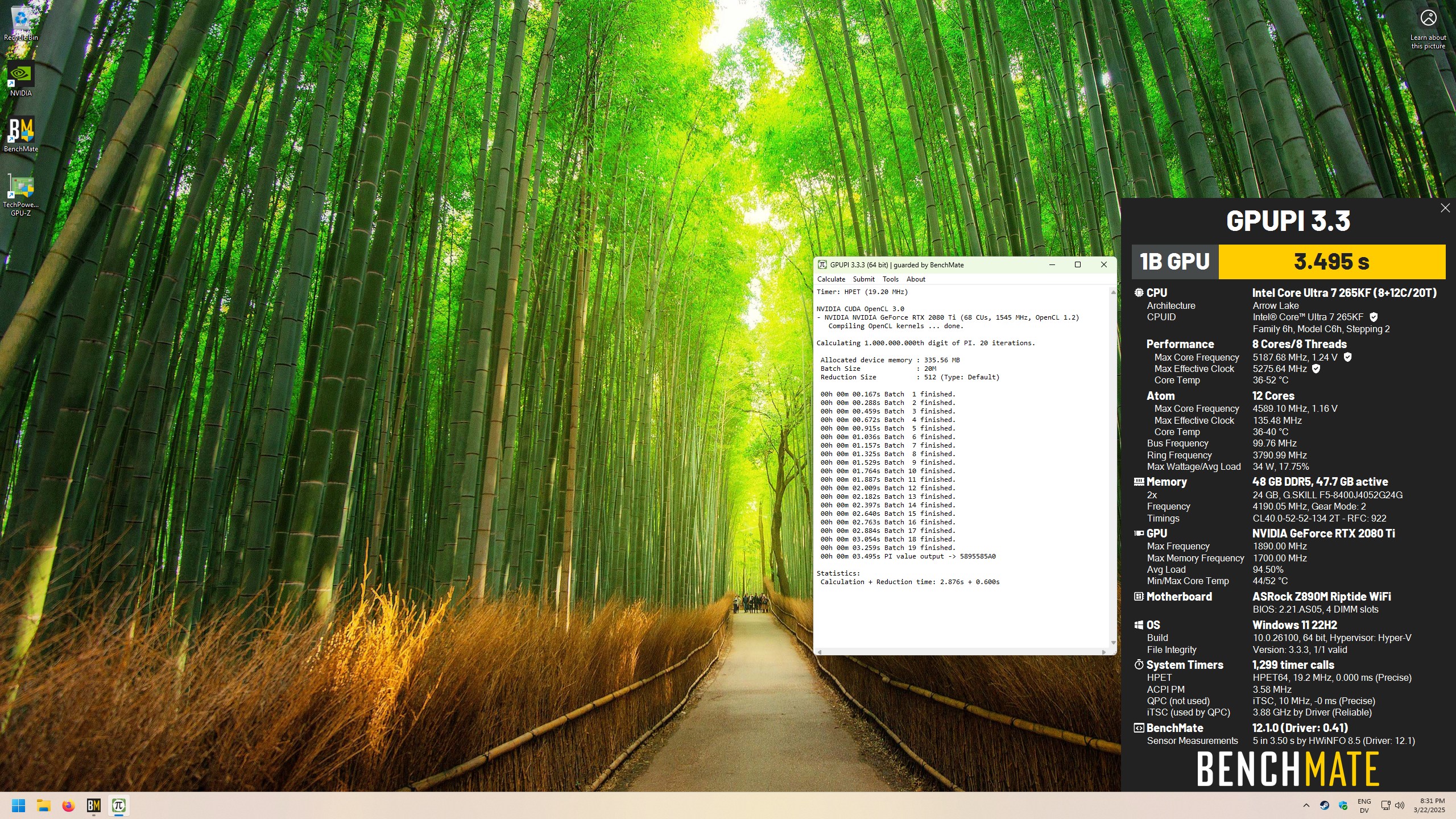Minimize the GPUPI window
Screen dimensions: 1456x819
click(1052, 265)
